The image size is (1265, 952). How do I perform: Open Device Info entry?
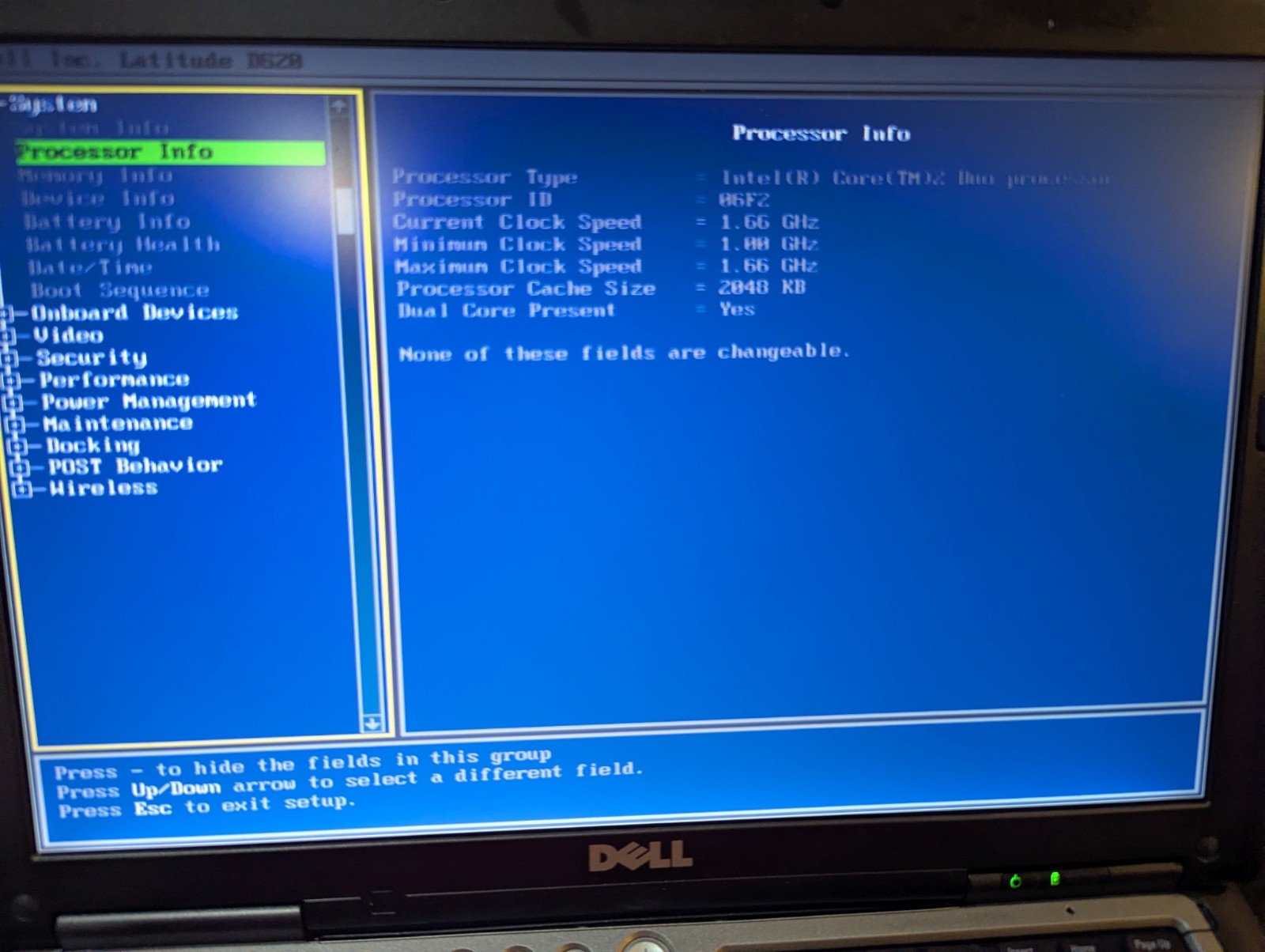pyautogui.click(x=98, y=198)
